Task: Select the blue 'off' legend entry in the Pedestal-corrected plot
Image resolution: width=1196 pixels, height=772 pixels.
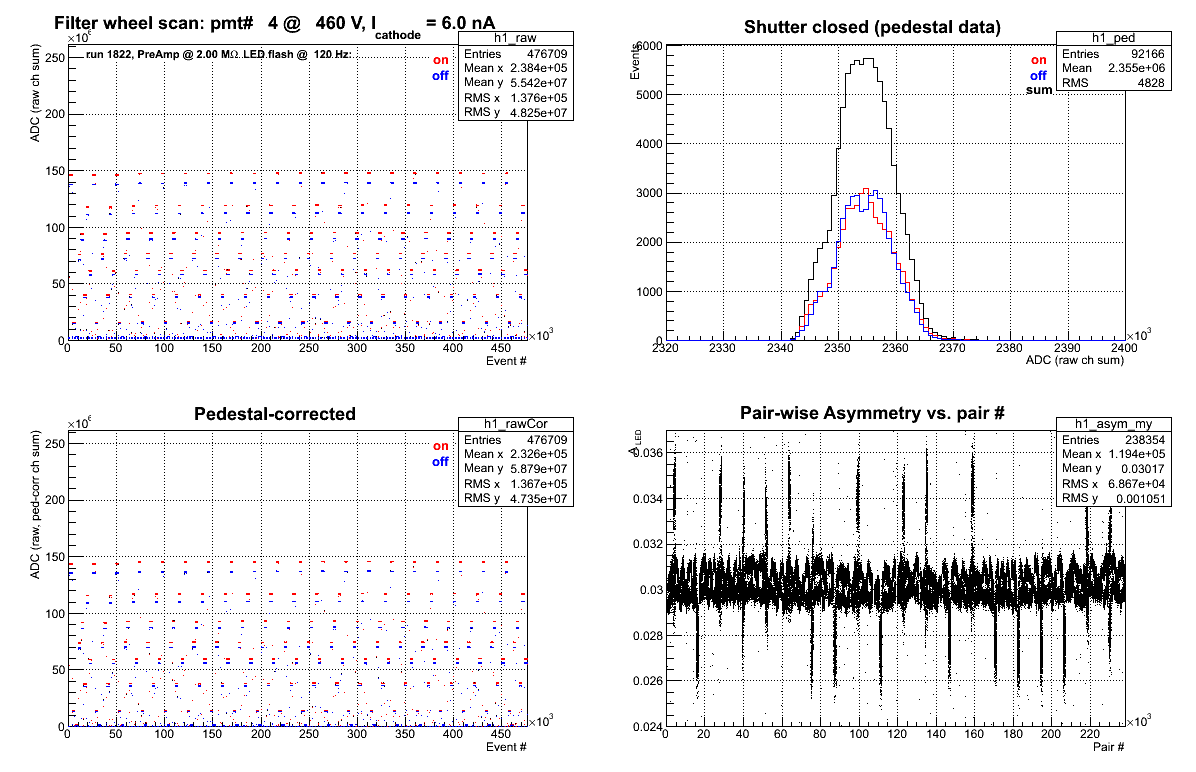Action: [x=440, y=462]
